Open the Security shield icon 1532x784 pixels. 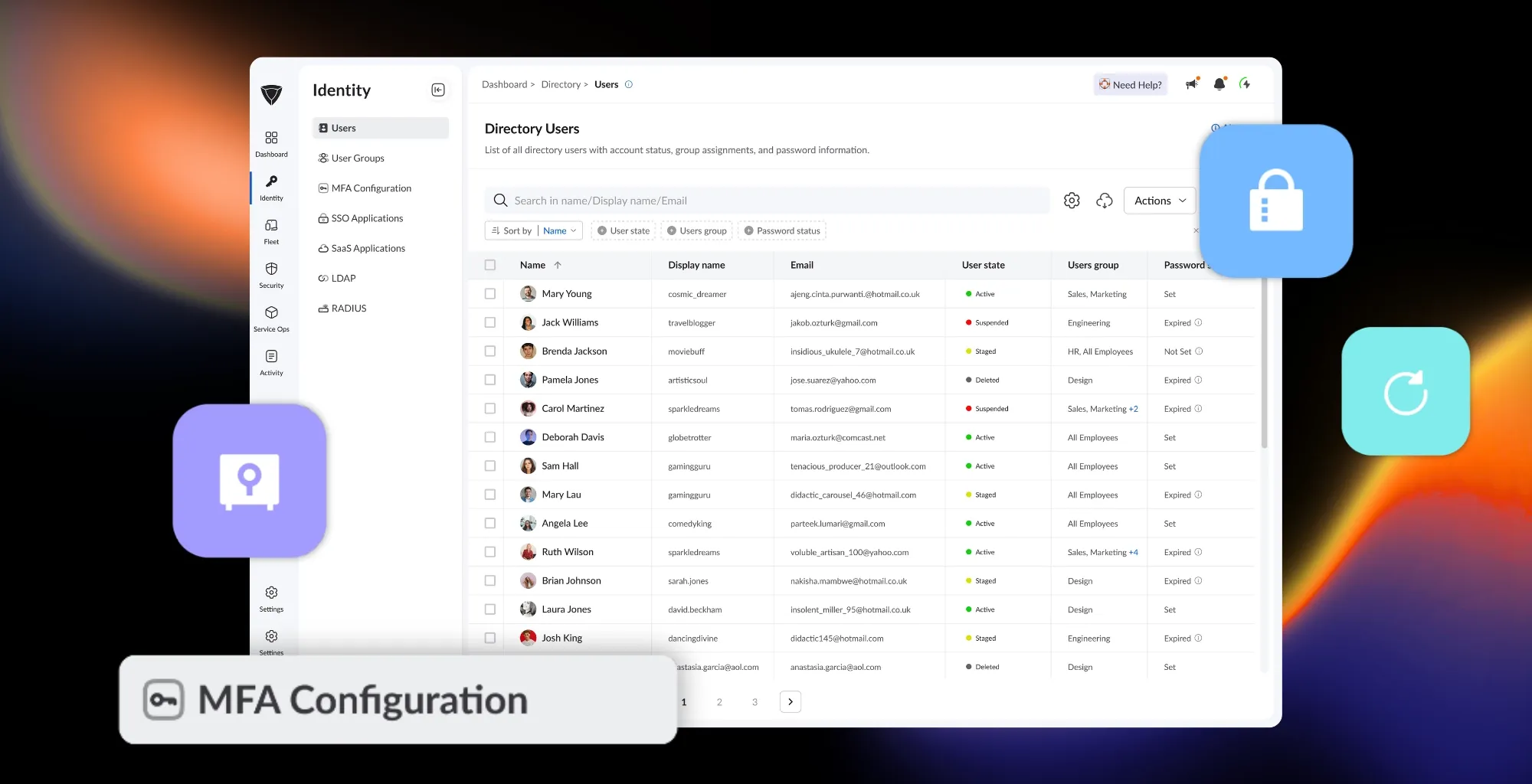click(271, 269)
